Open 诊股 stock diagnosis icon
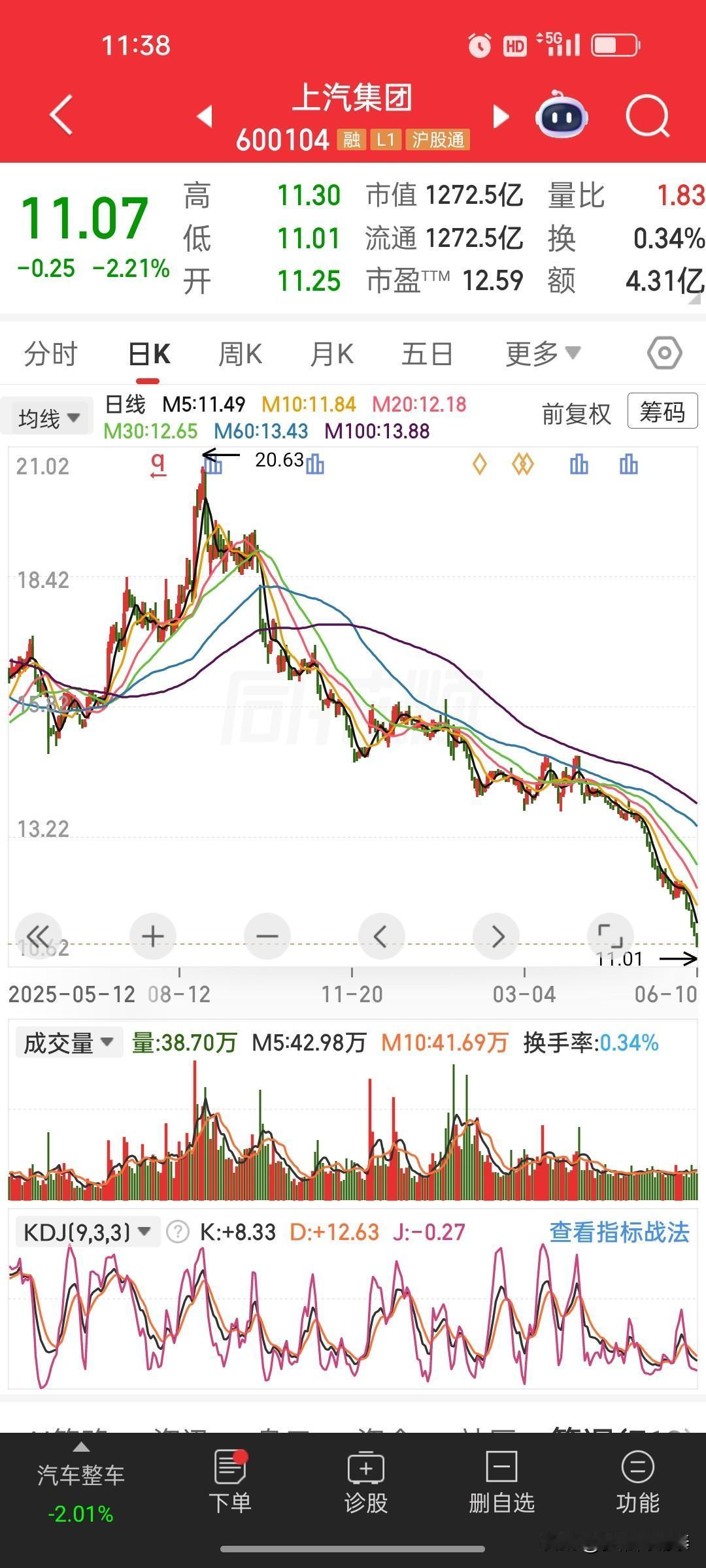706x1568 pixels. click(366, 1482)
